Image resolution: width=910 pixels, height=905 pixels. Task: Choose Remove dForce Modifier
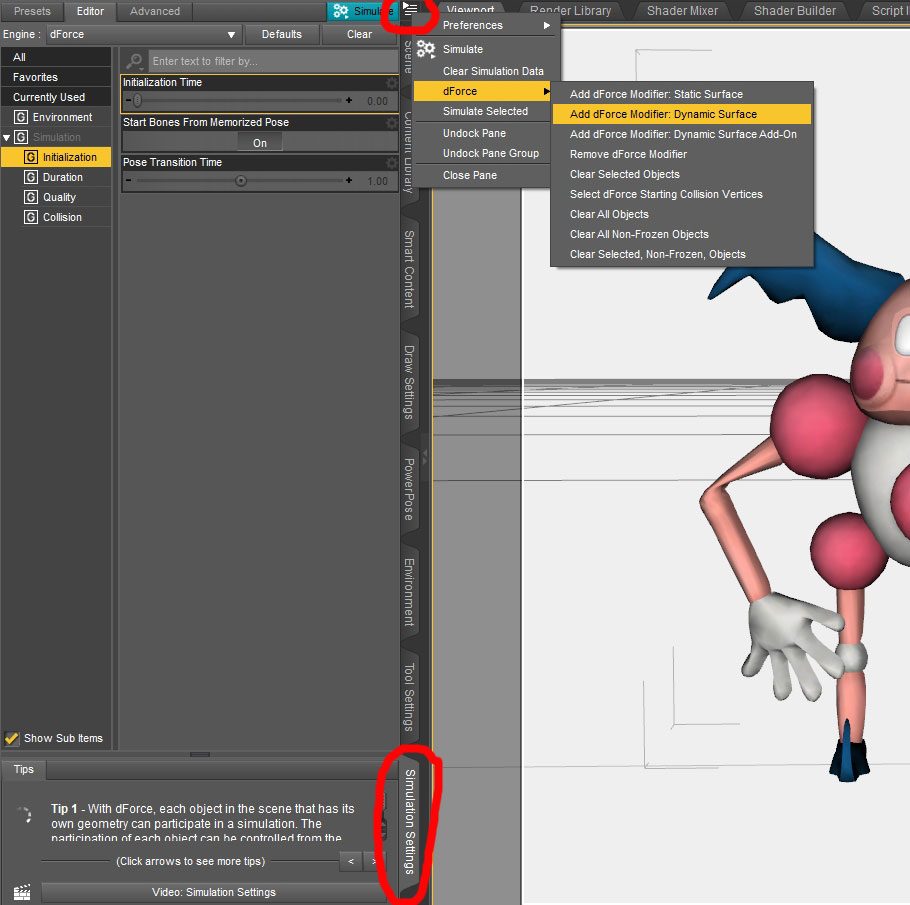681,154
